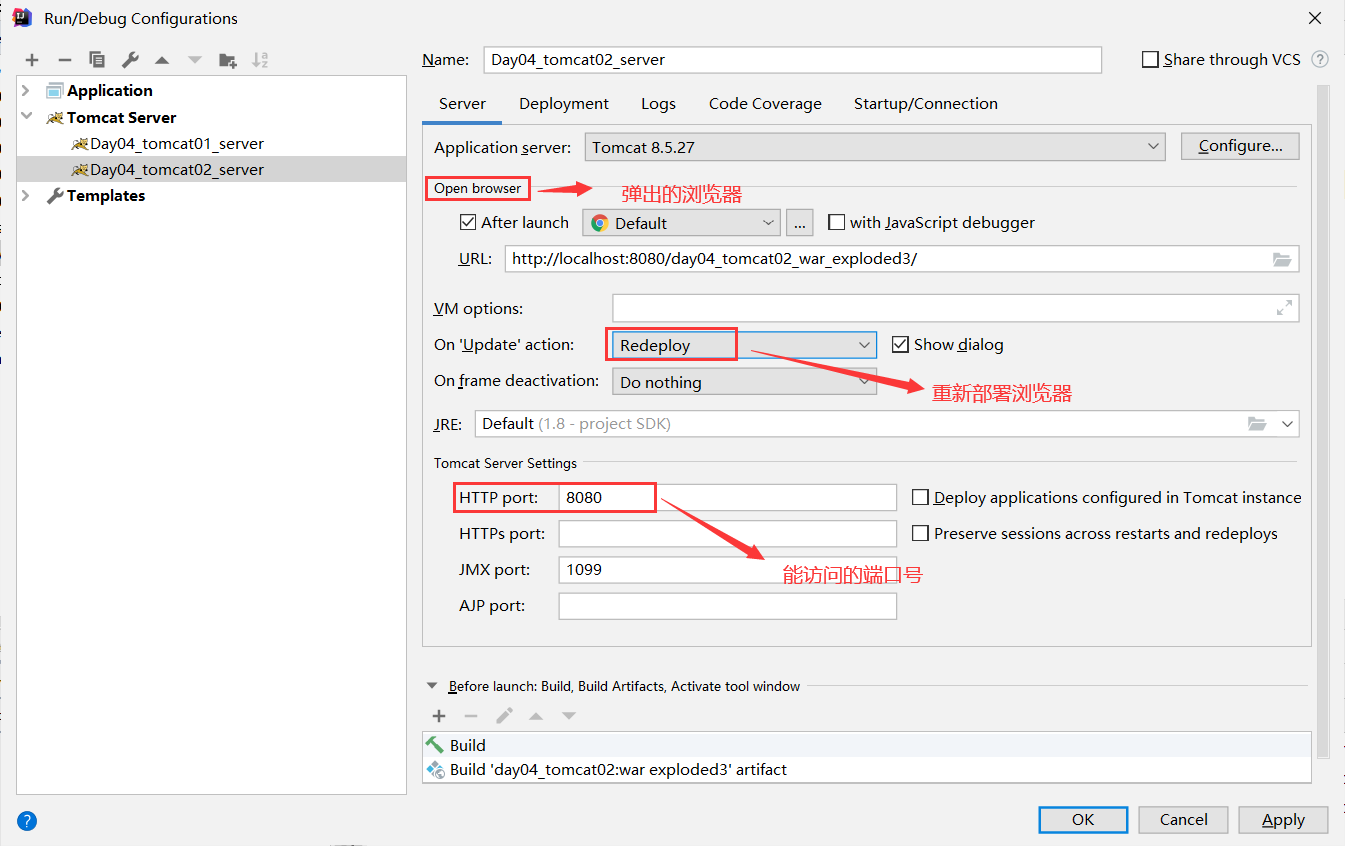
Task: Collapse the Before launch section
Action: (432, 686)
